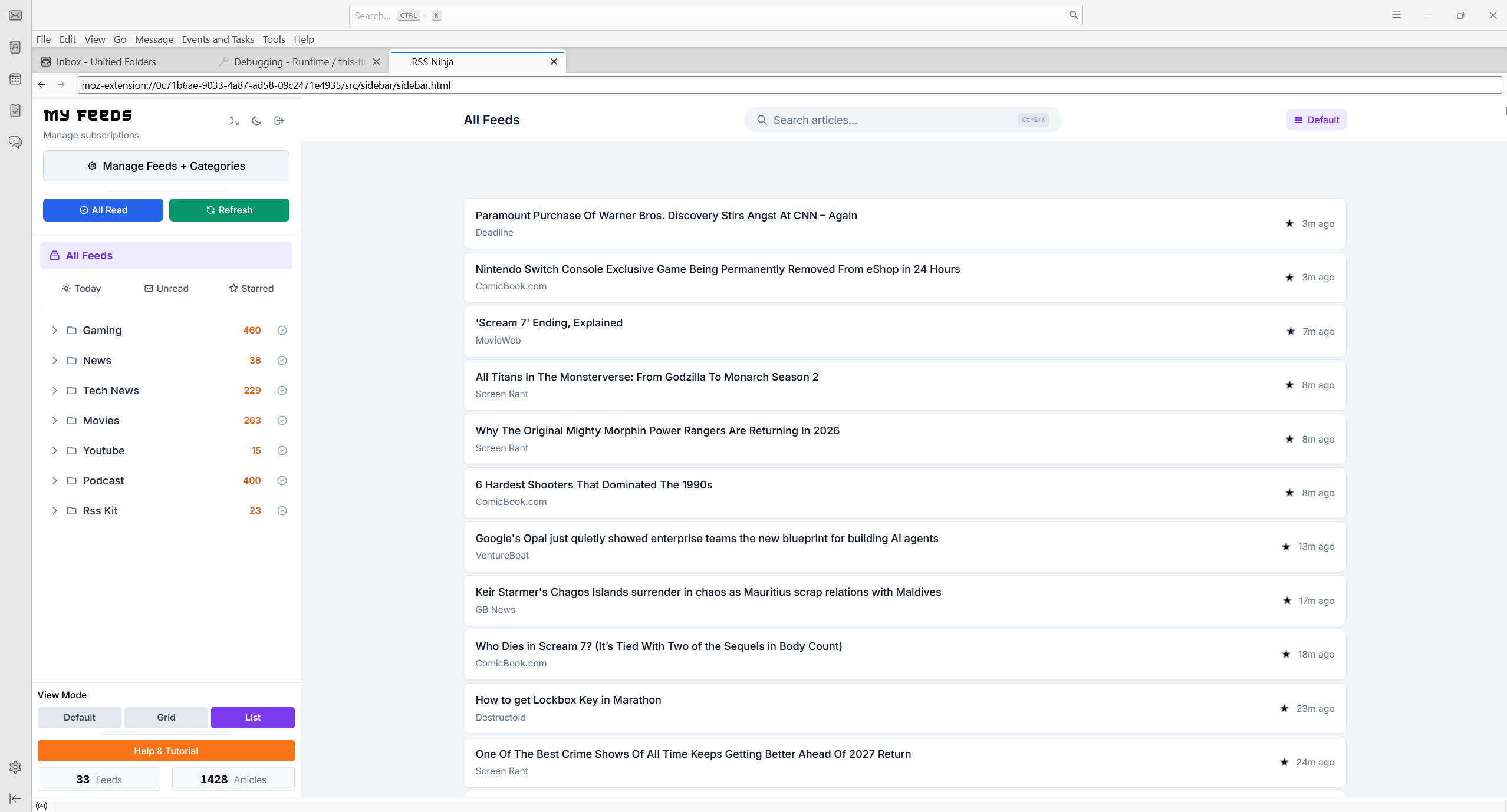Open Help & Tutorial button
Screen dimensions: 1507x812
[x=166, y=751]
